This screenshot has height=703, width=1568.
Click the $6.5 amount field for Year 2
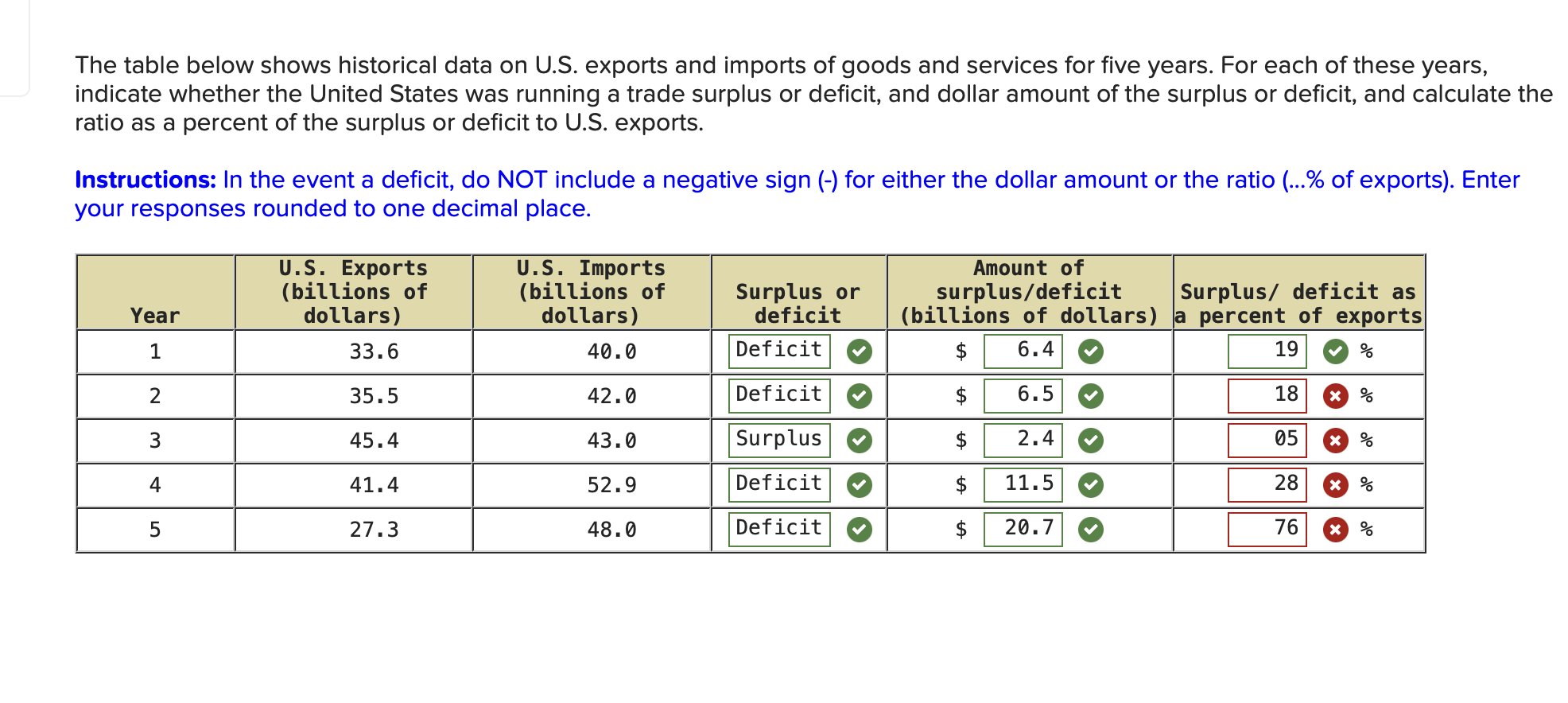pyautogui.click(x=1023, y=395)
